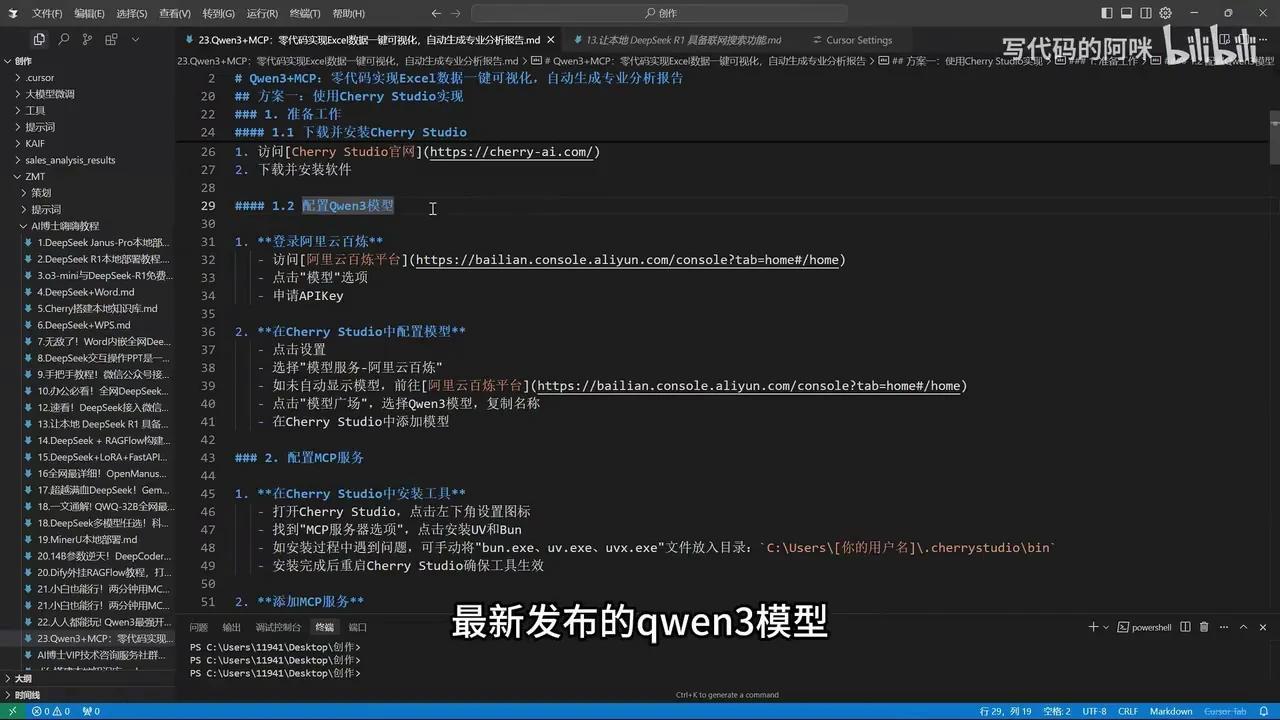The height and width of the screenshot is (720, 1280).
Task: Open the terminal profile dropdown arrow
Action: click(1105, 627)
